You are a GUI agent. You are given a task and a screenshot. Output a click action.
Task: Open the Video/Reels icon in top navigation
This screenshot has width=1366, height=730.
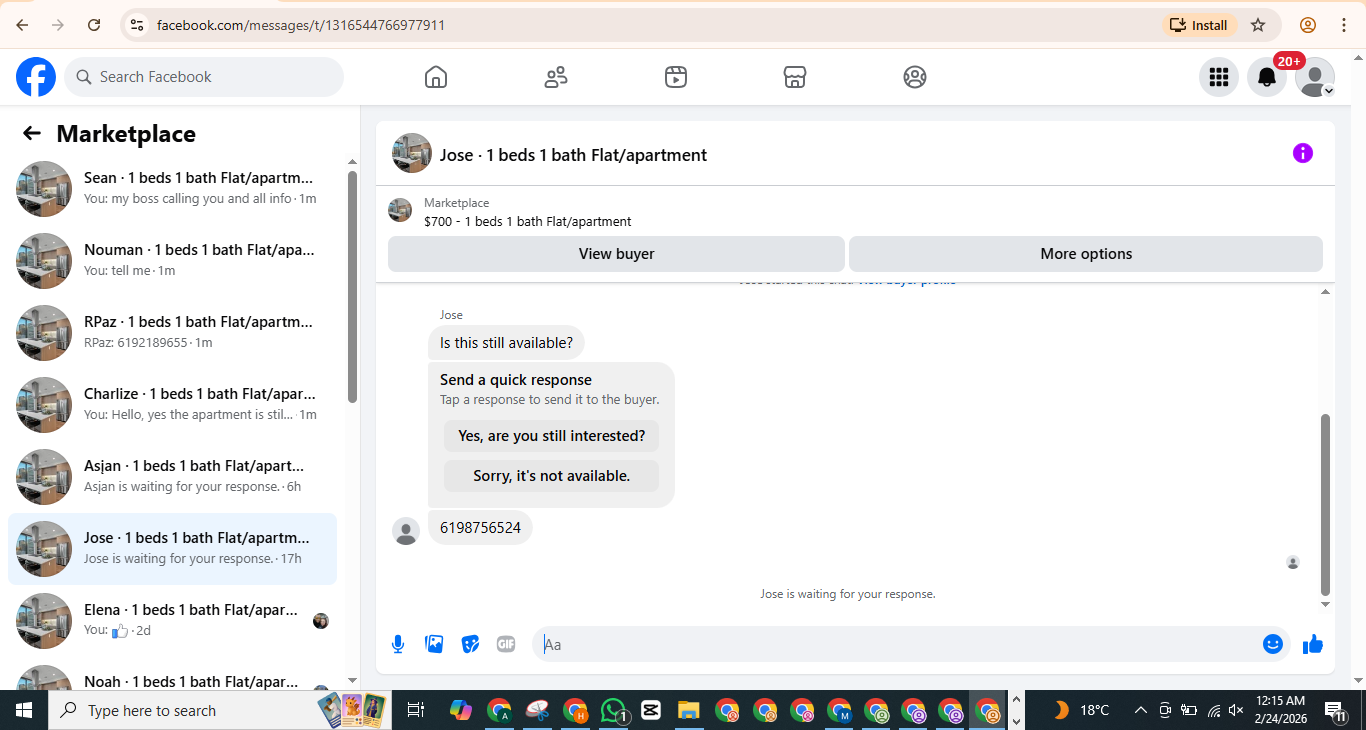click(676, 77)
